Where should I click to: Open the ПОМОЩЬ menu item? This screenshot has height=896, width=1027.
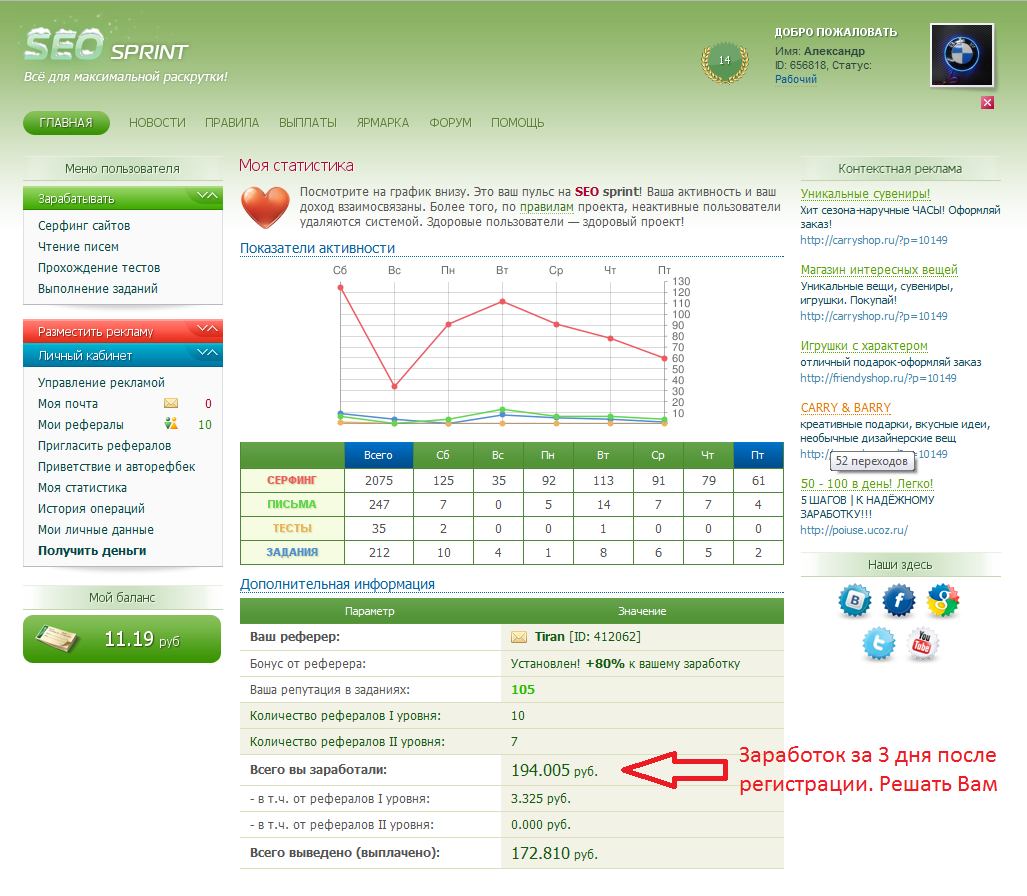pyautogui.click(x=517, y=122)
